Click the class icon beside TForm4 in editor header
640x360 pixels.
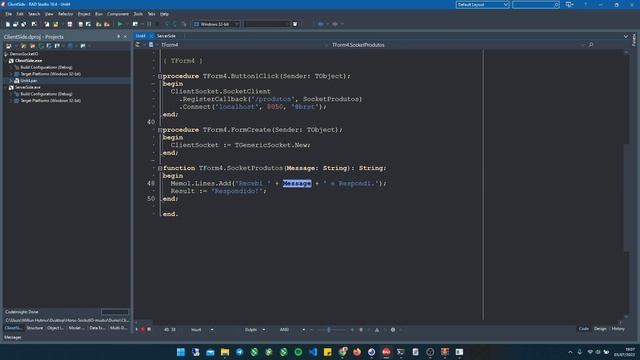click(x=151, y=45)
